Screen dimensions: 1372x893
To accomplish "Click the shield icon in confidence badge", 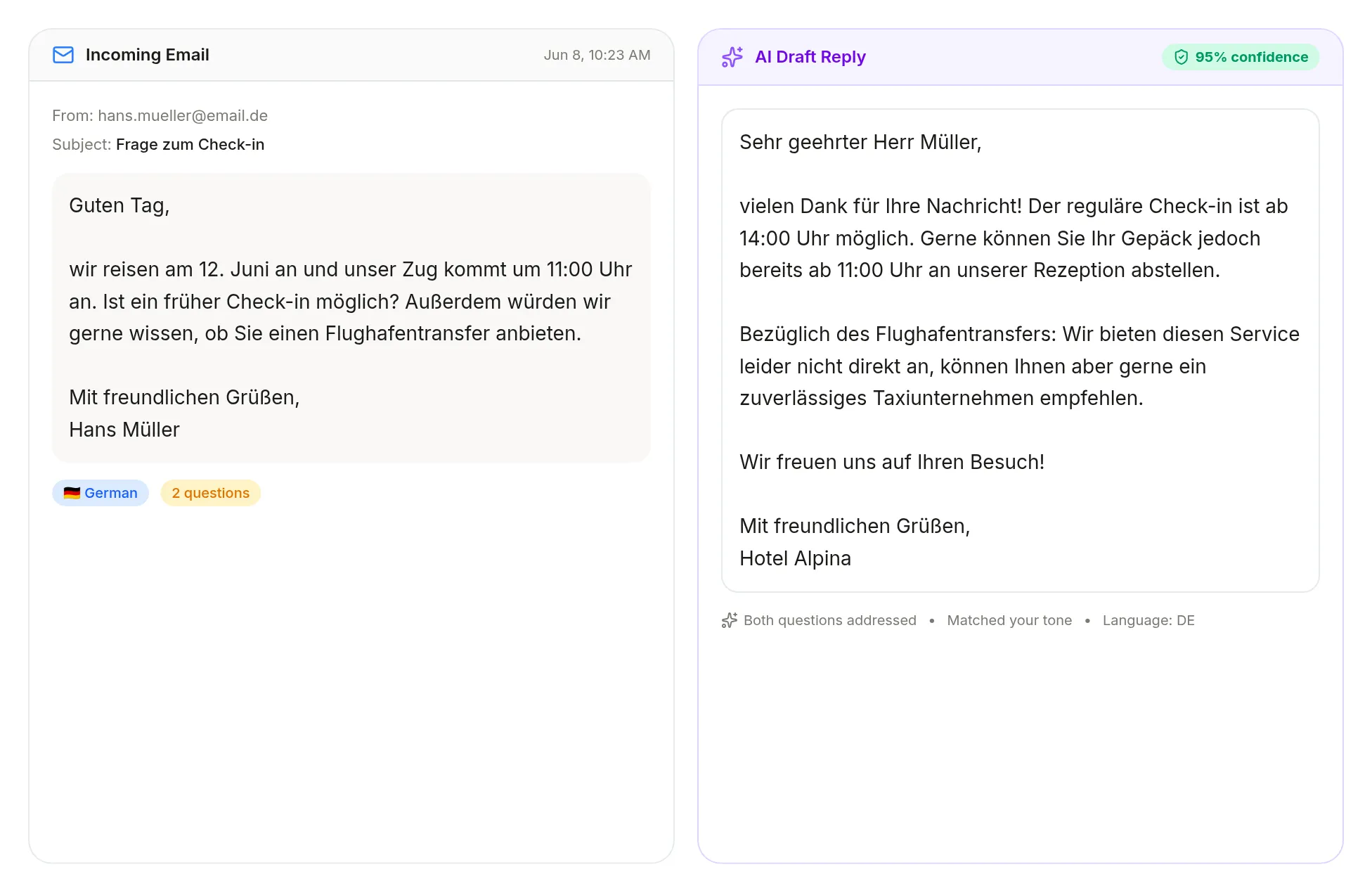I will 1182,57.
